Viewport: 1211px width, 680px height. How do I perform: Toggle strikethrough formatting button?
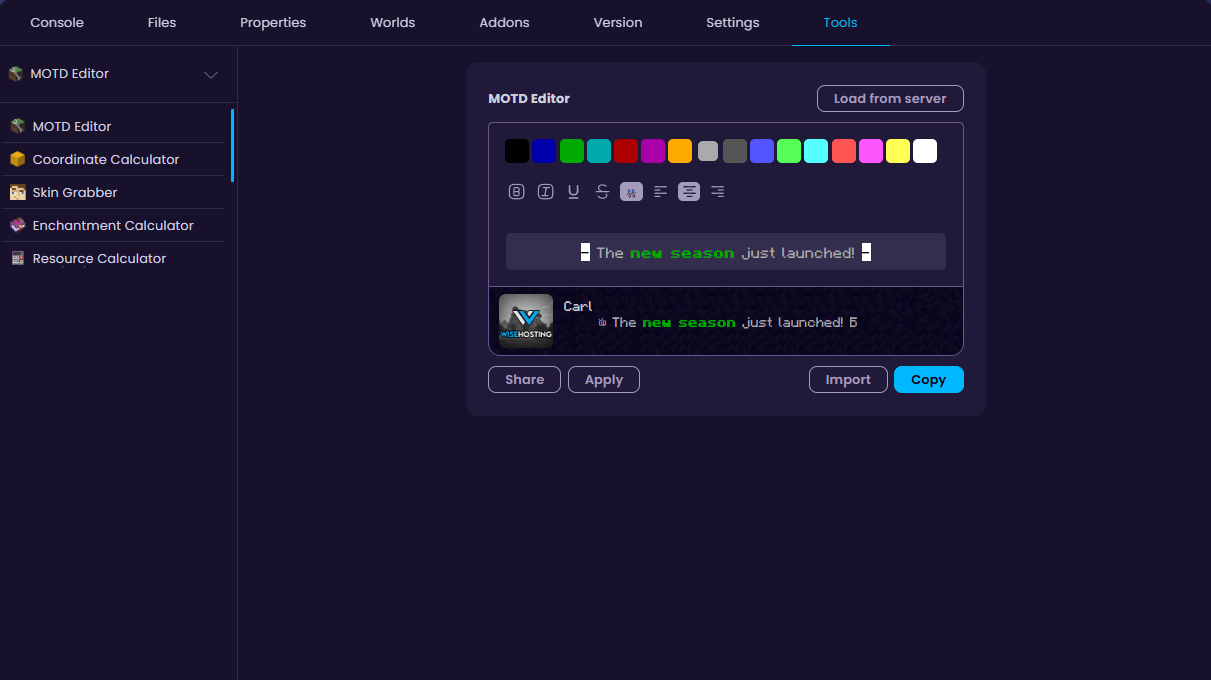point(602,192)
